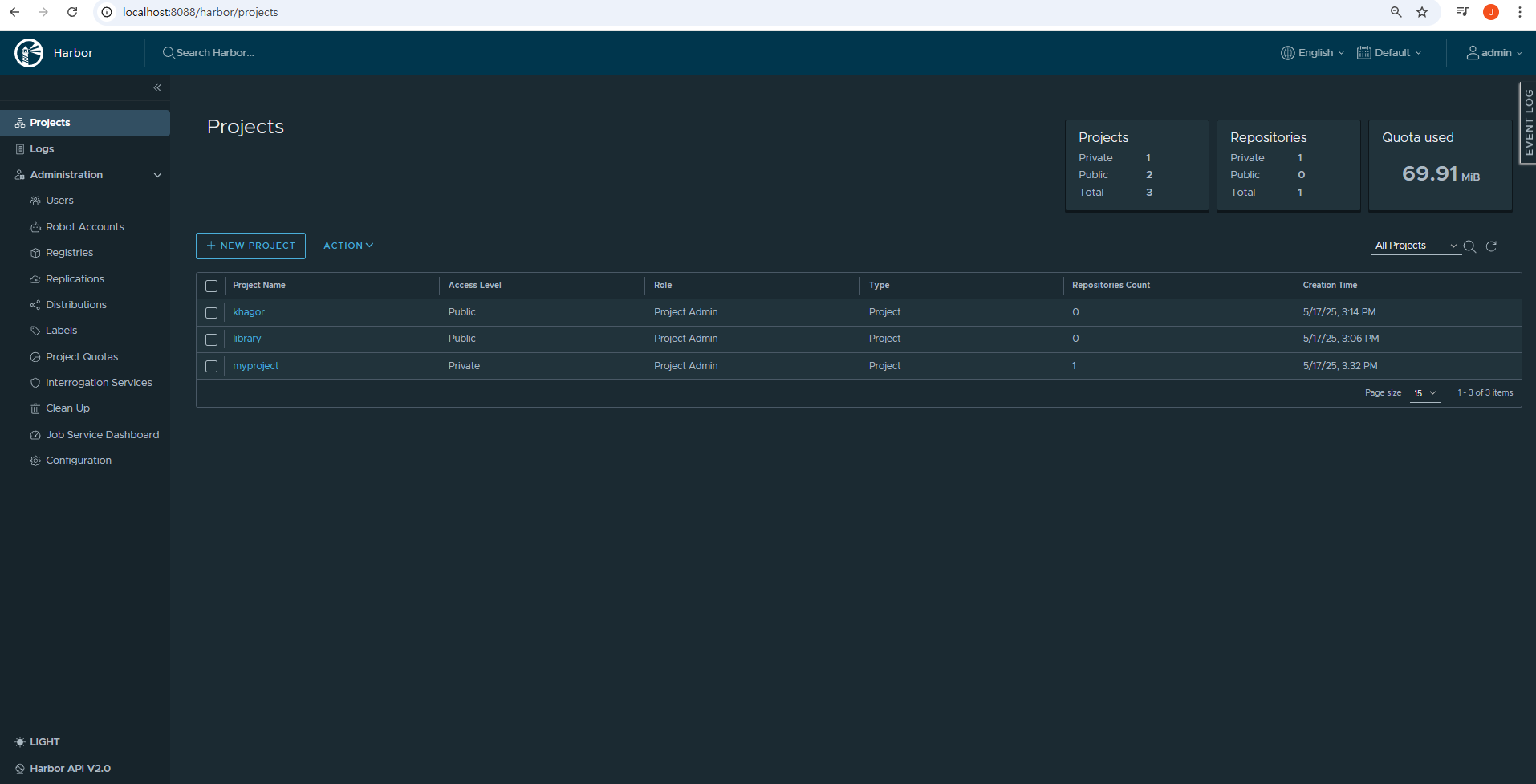
Task: Change page size dropdown value
Action: coord(1424,393)
